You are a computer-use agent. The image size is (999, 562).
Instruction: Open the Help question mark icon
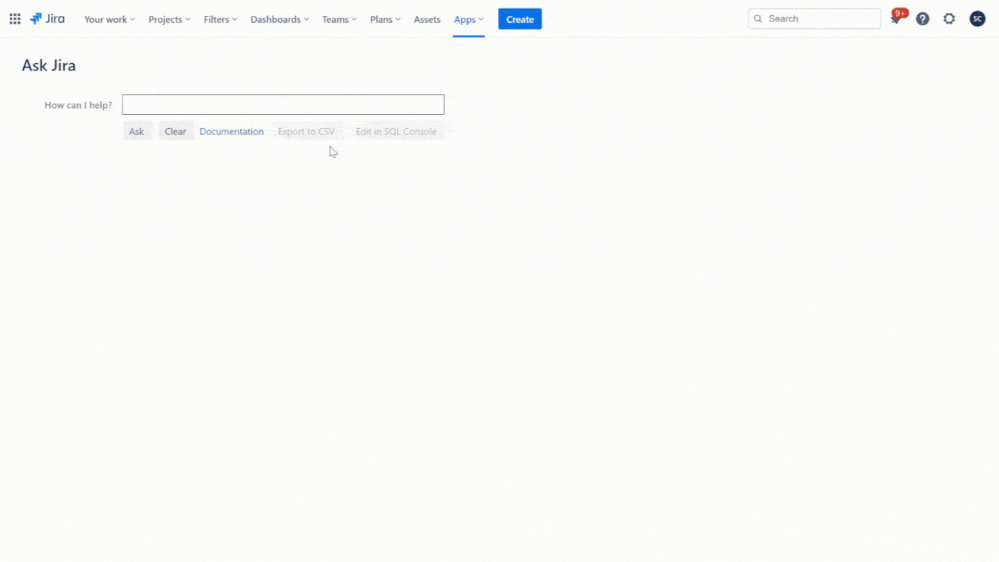point(923,19)
